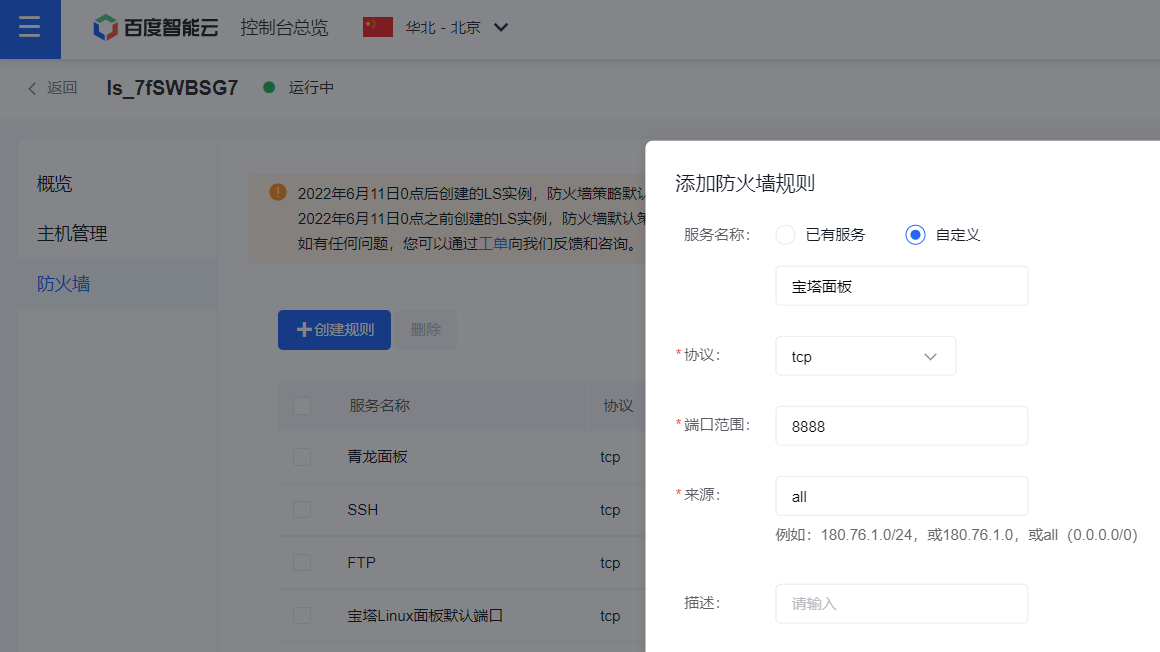Click the 青龙面板 service name text

pyautogui.click(x=377, y=457)
